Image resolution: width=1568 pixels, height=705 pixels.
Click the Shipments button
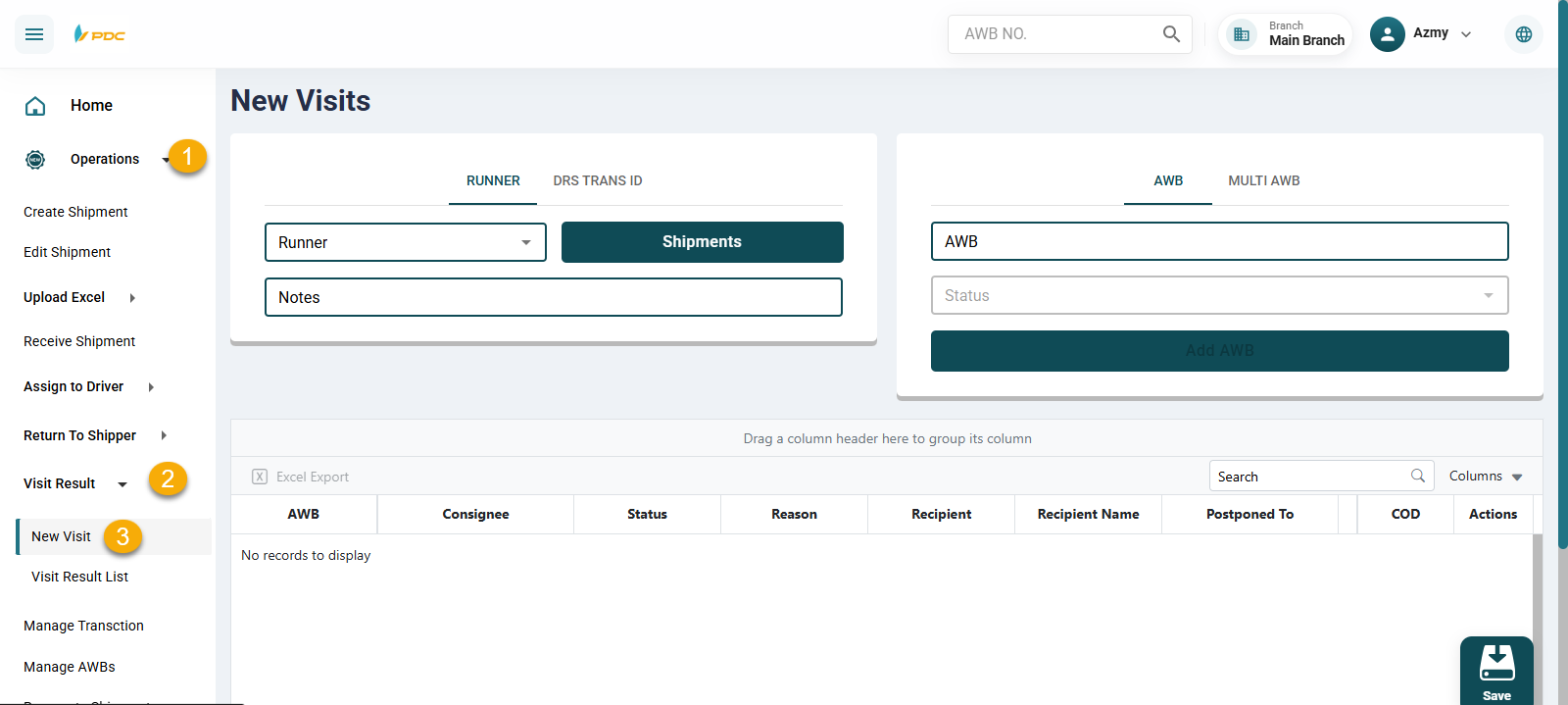(702, 242)
